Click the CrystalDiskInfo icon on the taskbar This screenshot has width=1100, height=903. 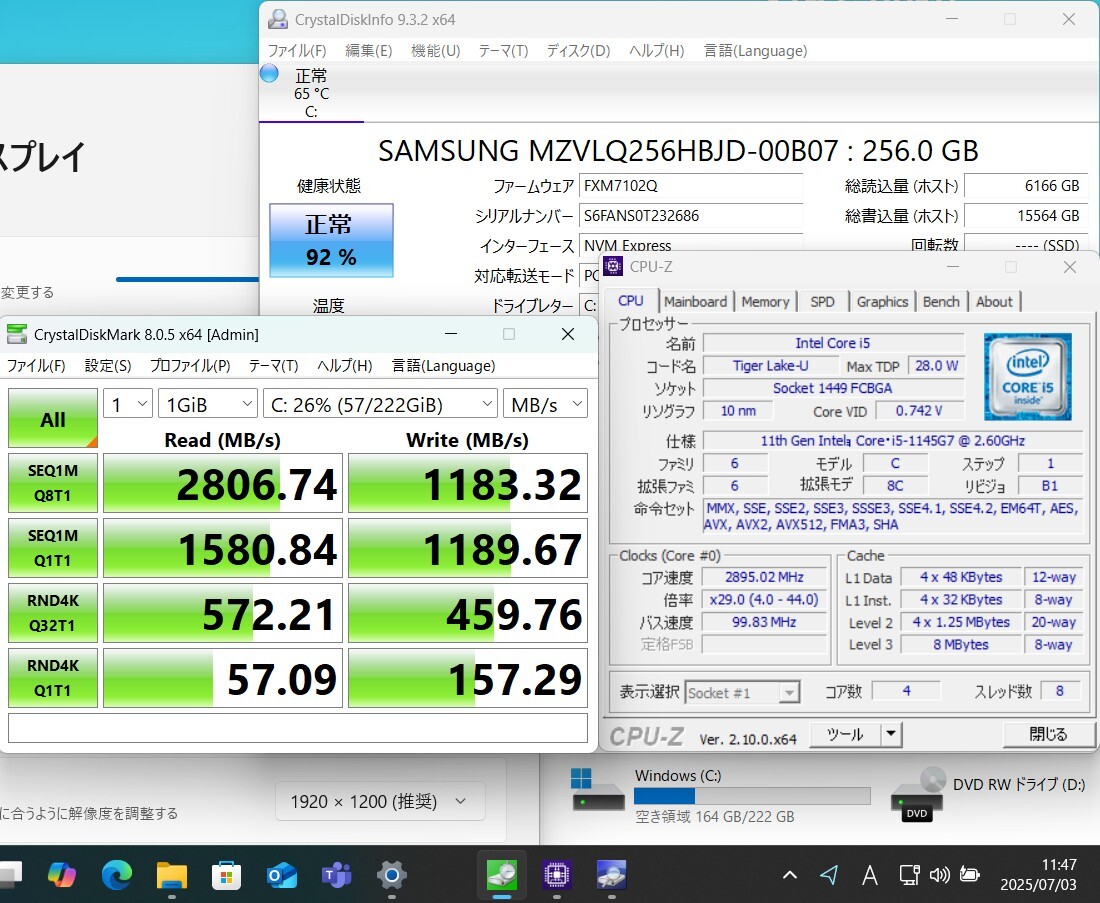tap(611, 874)
